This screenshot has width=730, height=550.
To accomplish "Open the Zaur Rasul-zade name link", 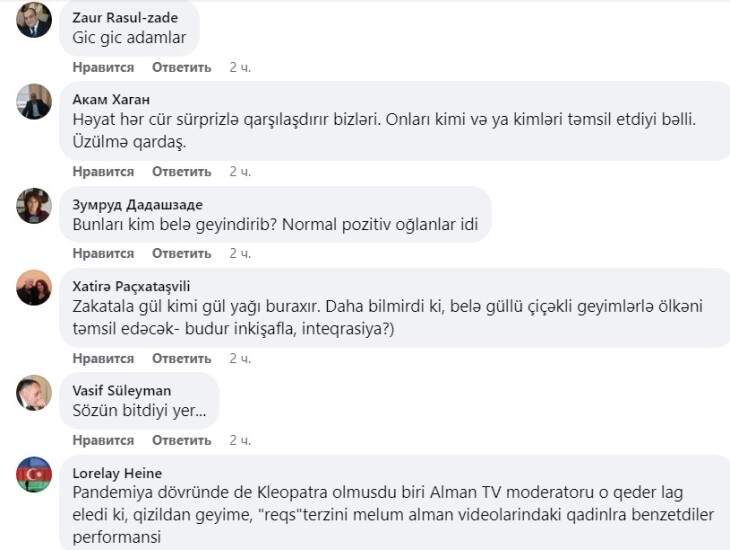I will click(123, 17).
